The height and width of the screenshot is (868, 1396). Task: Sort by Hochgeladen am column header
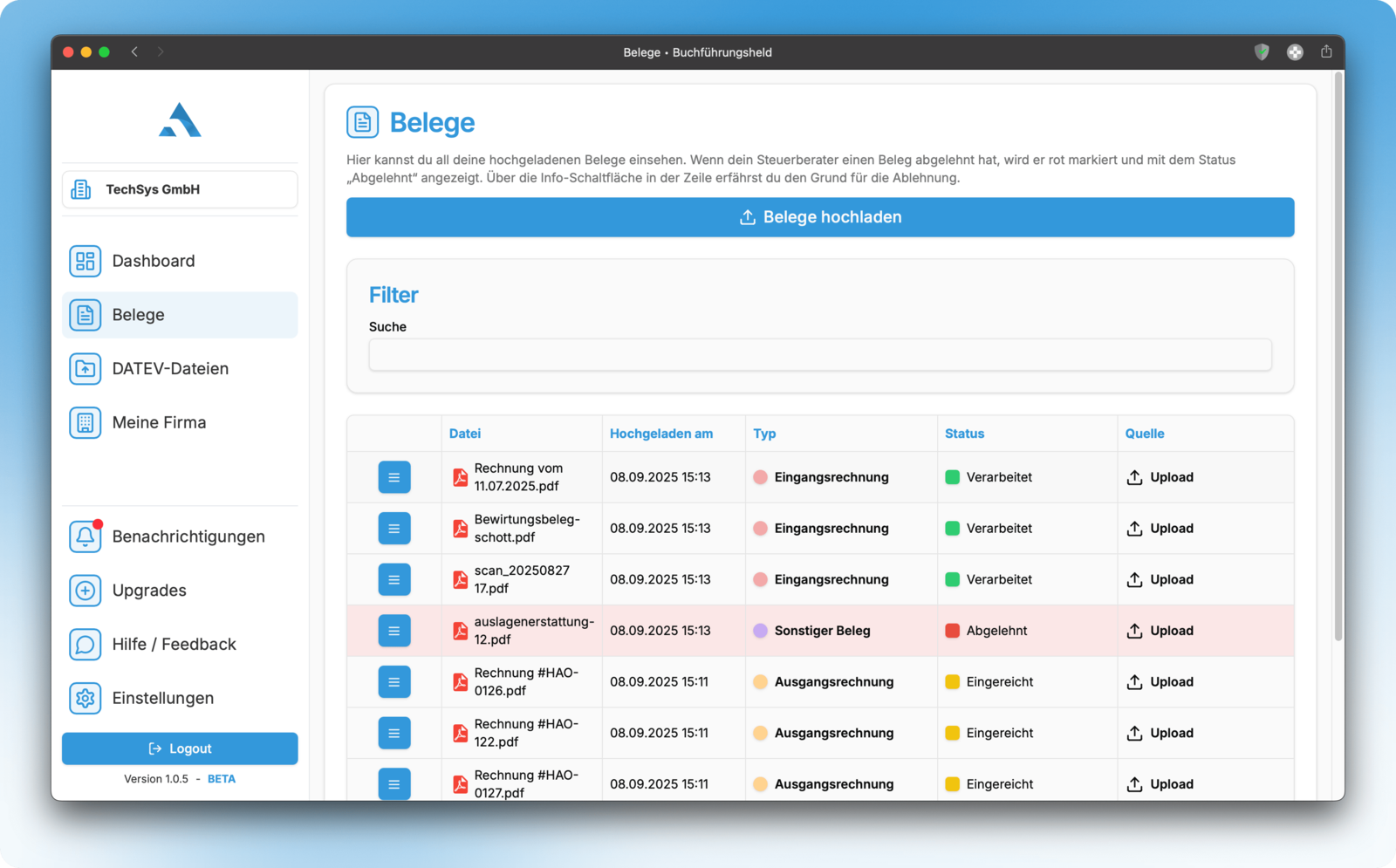pos(661,434)
